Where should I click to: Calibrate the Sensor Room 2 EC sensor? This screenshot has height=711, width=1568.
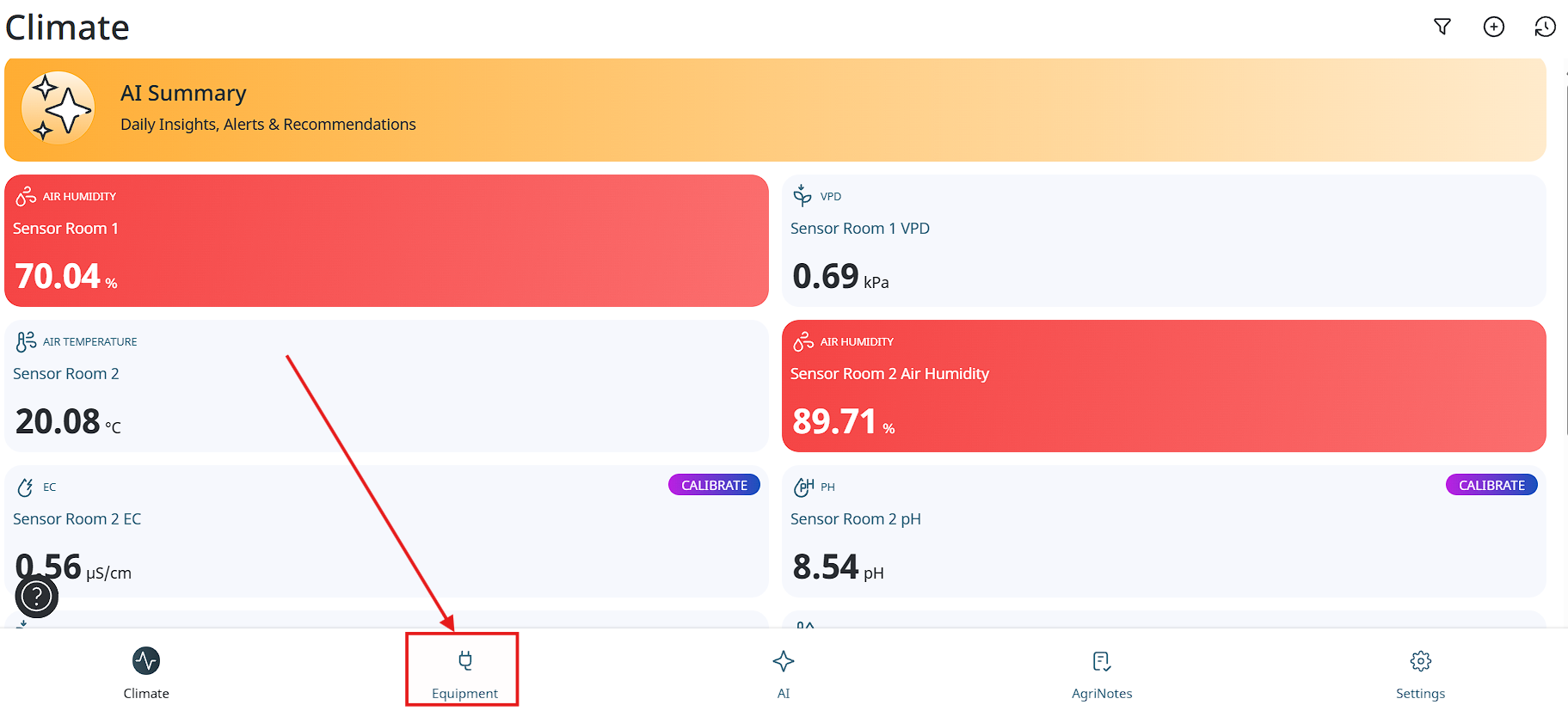714,485
